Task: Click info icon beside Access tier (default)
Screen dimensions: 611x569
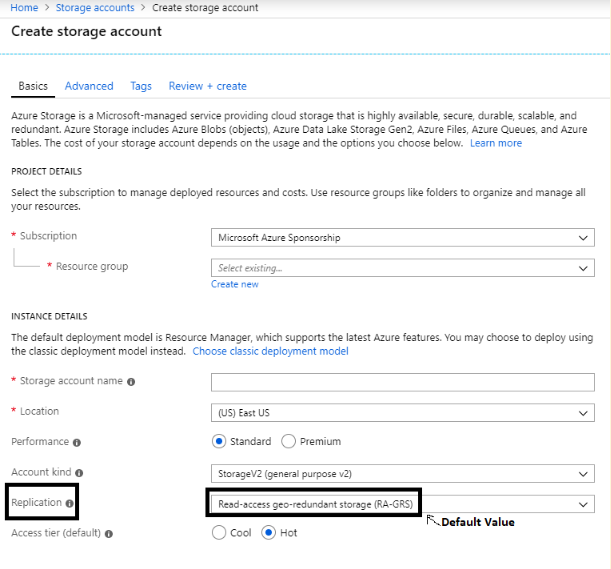Action: [x=109, y=534]
